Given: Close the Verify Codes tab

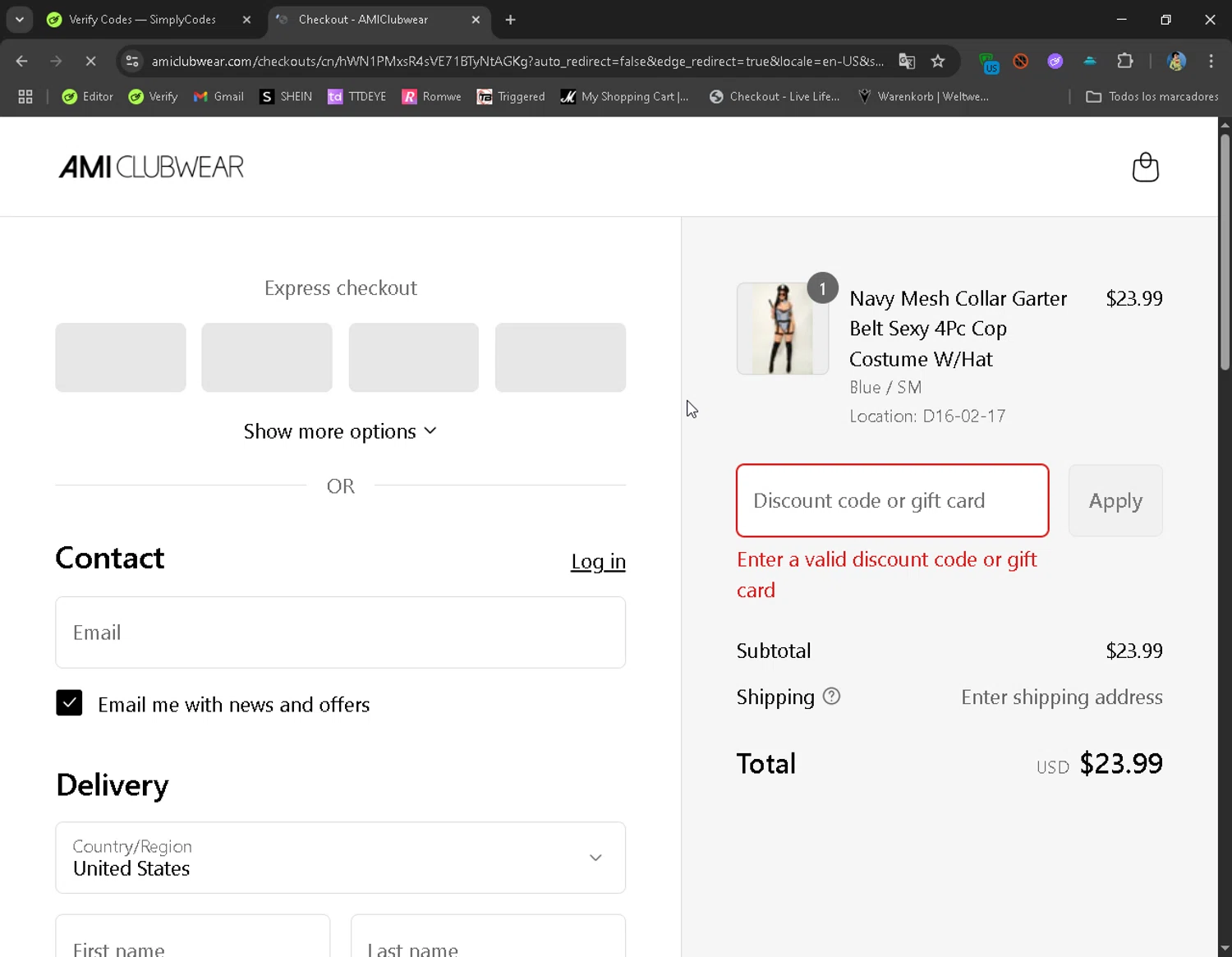Looking at the screenshot, I should [x=246, y=20].
